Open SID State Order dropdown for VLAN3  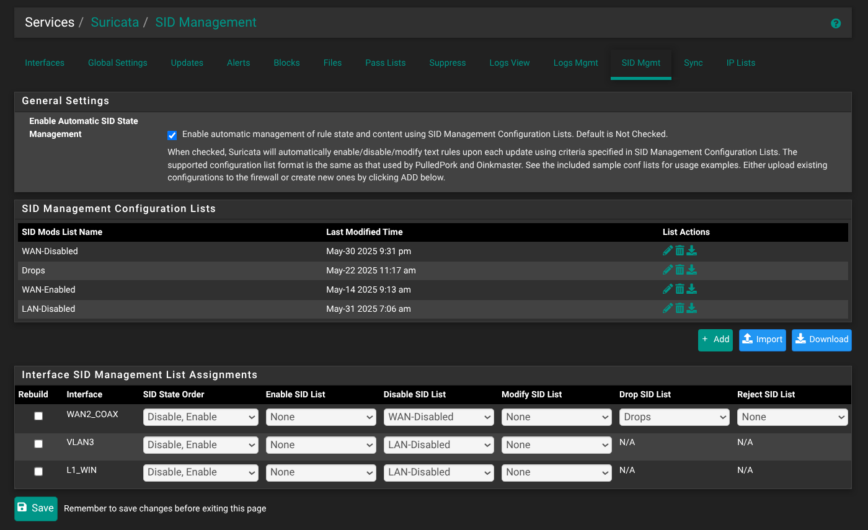200,445
